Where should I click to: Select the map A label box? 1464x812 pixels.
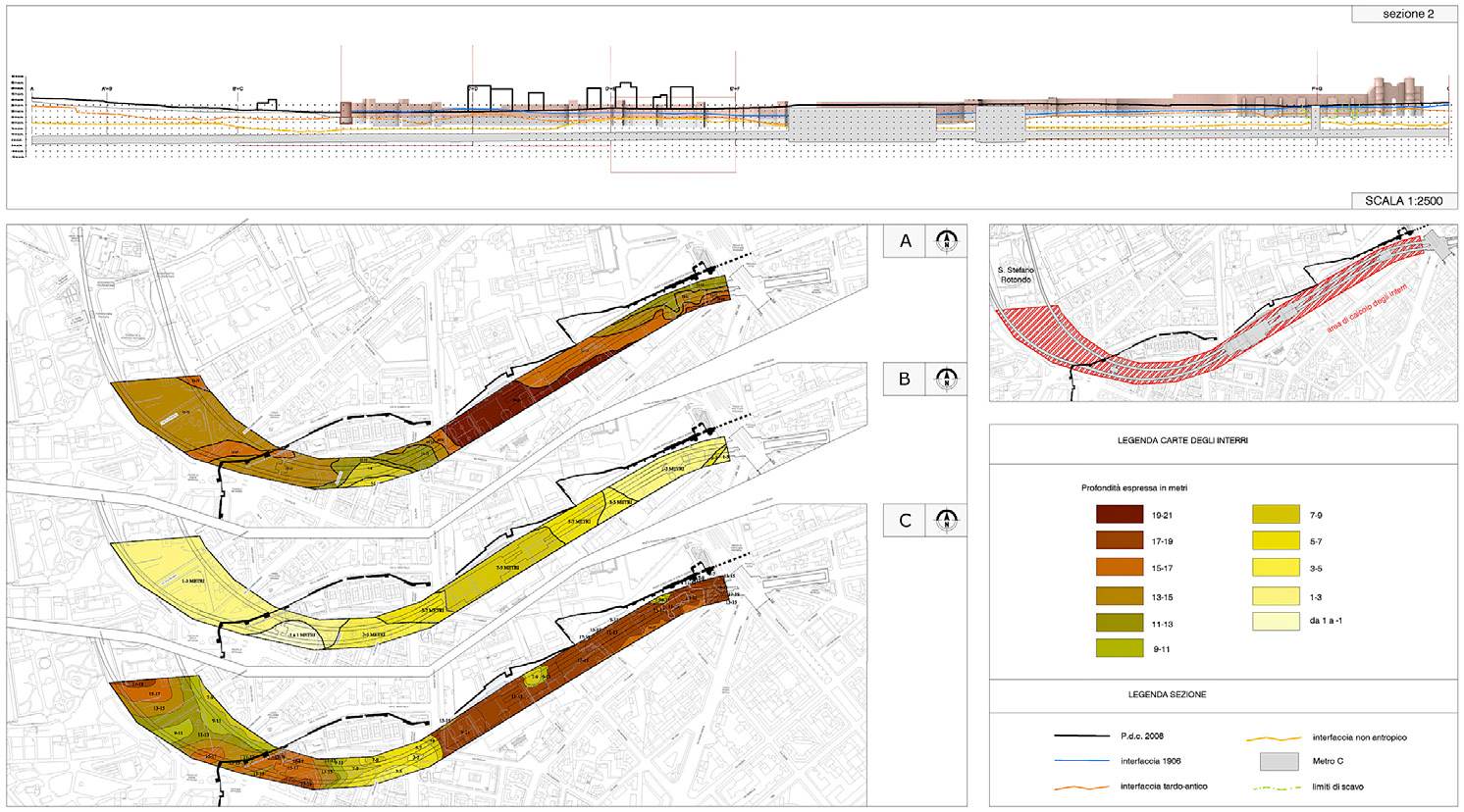coord(905,241)
